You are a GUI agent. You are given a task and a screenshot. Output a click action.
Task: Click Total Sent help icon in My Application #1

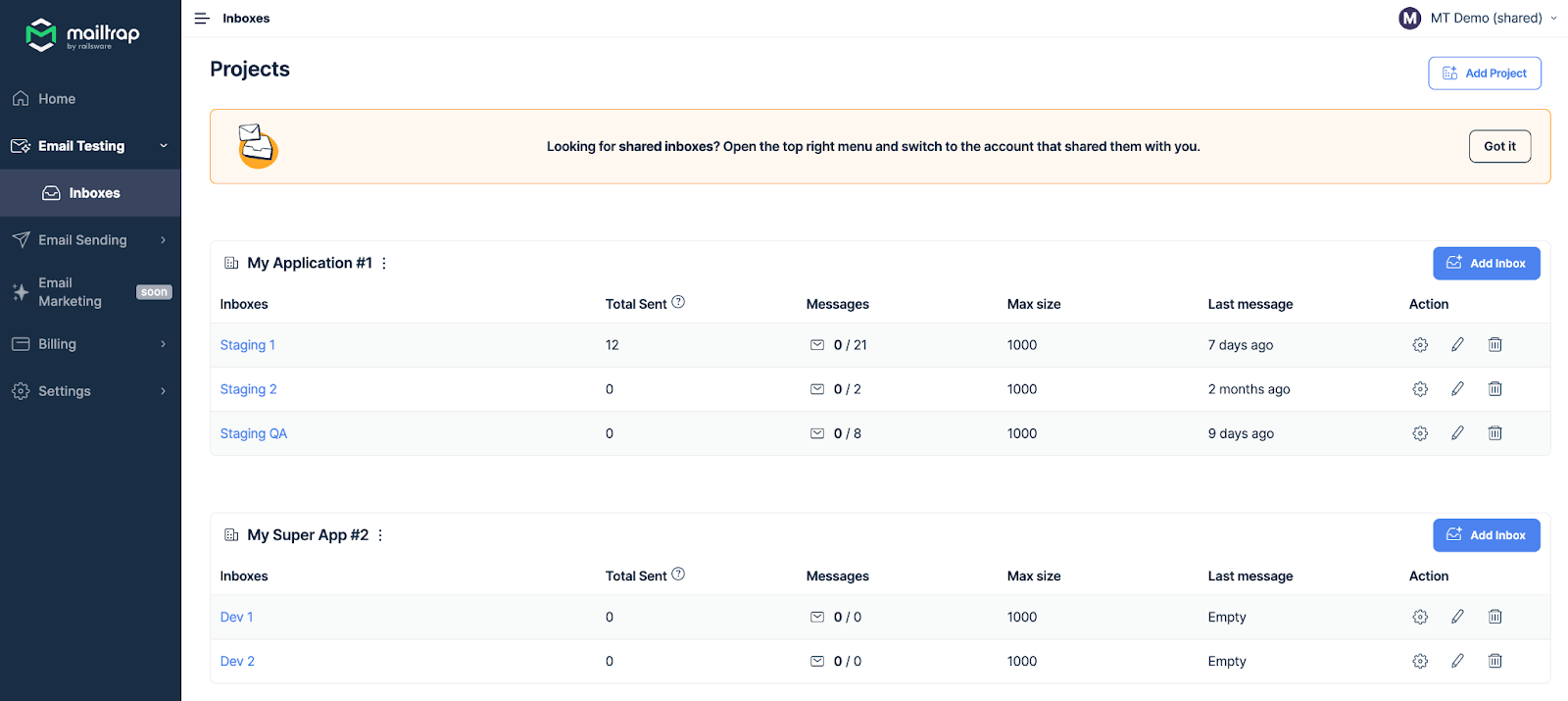pos(678,302)
